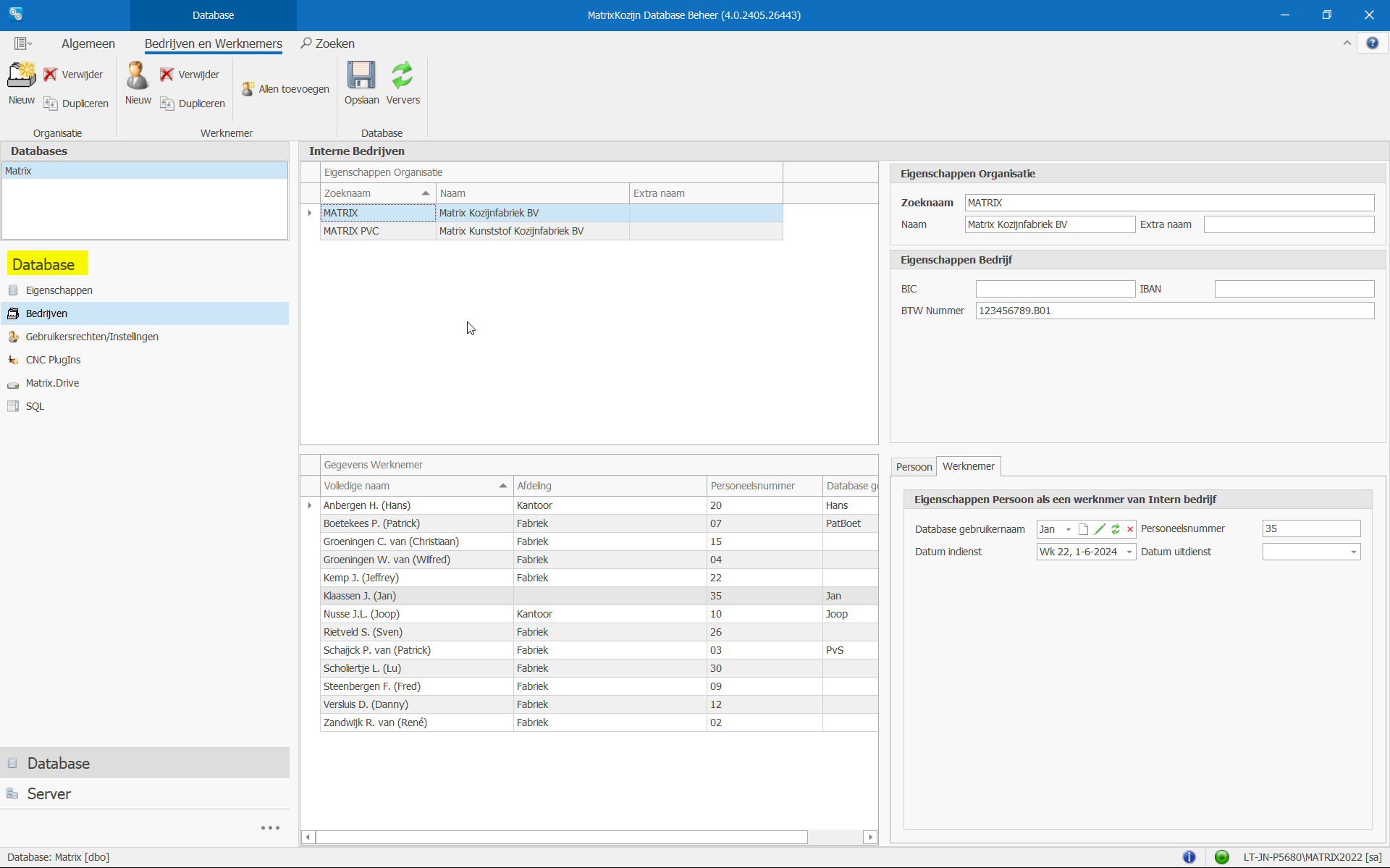Sort by the Zoeknaam column header
Viewport: 1390px width, 868px height.
click(378, 193)
